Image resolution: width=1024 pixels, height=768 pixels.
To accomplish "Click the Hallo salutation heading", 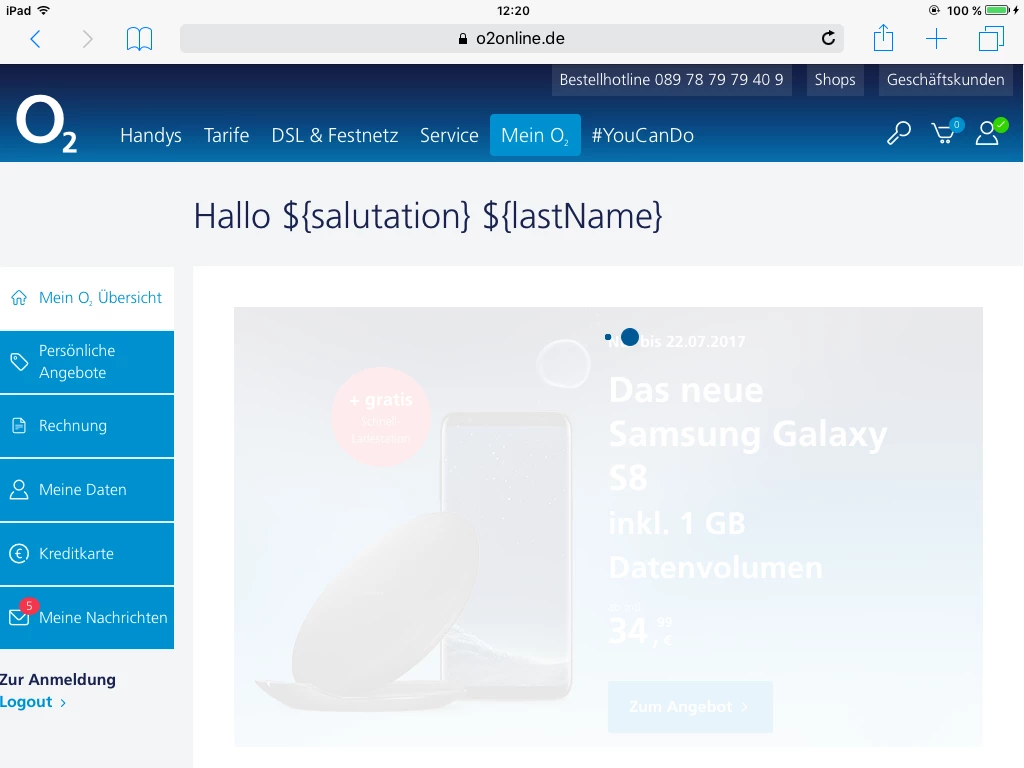I will coord(428,216).
